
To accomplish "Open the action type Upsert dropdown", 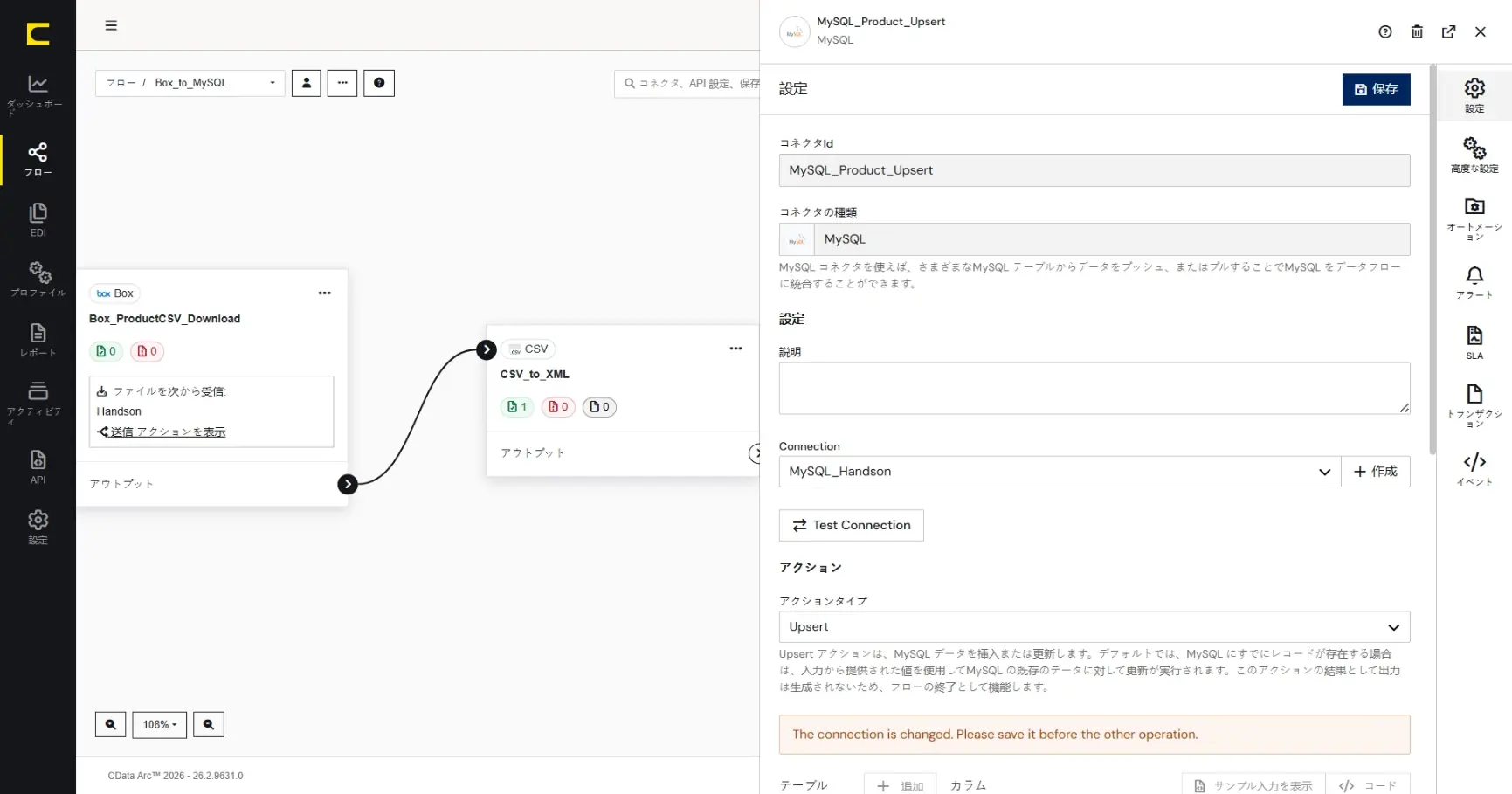I will point(1094,627).
